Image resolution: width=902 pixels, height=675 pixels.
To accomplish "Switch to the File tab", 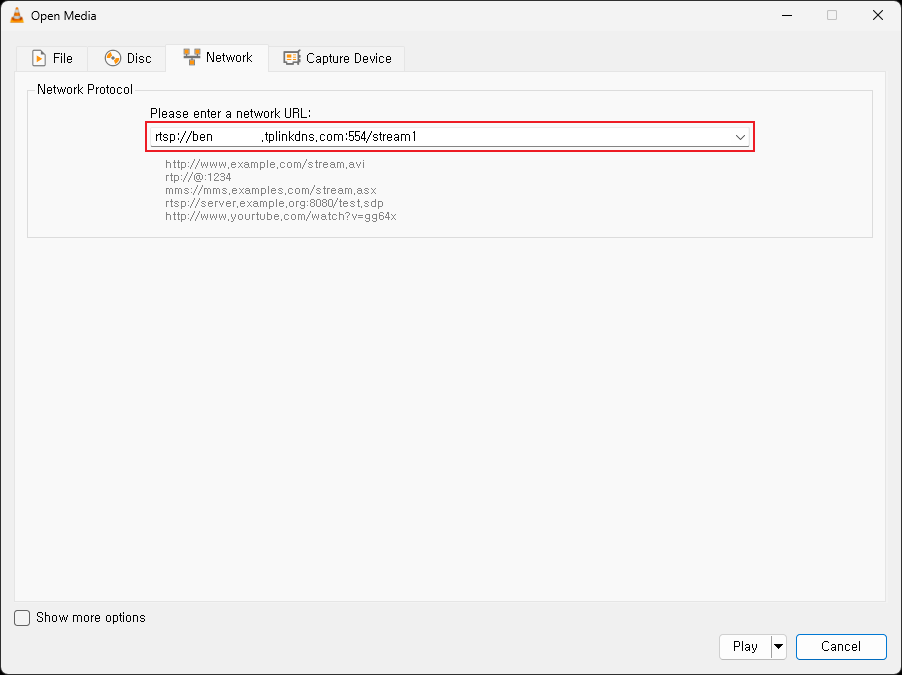I will [62, 58].
